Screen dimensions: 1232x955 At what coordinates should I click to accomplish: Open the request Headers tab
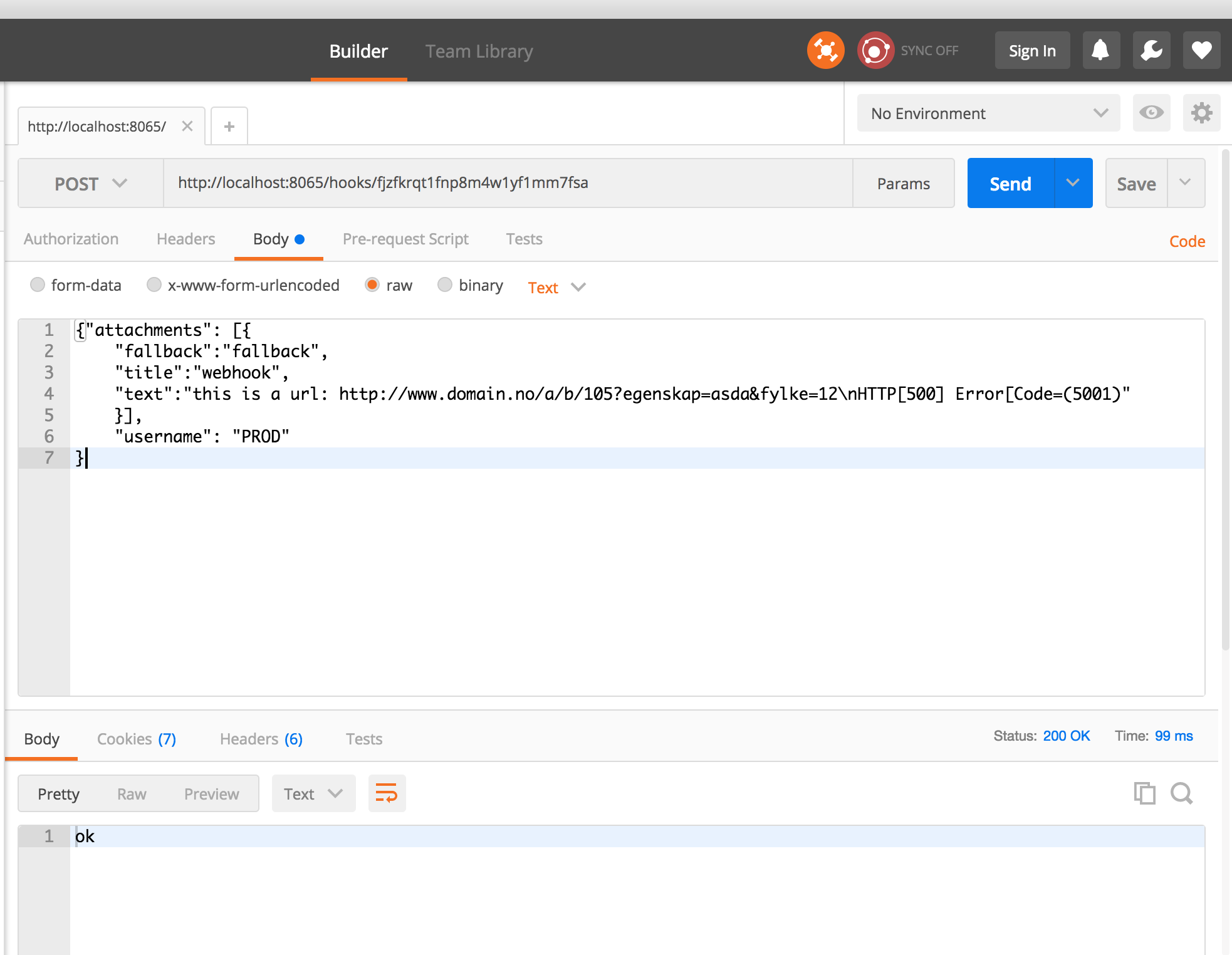[185, 239]
